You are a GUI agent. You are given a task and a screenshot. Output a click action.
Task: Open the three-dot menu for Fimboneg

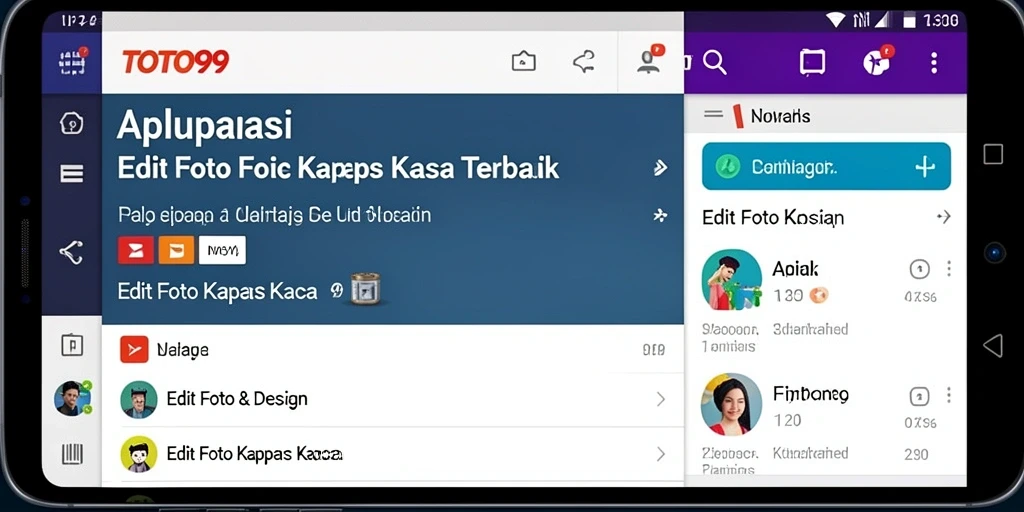(948, 394)
